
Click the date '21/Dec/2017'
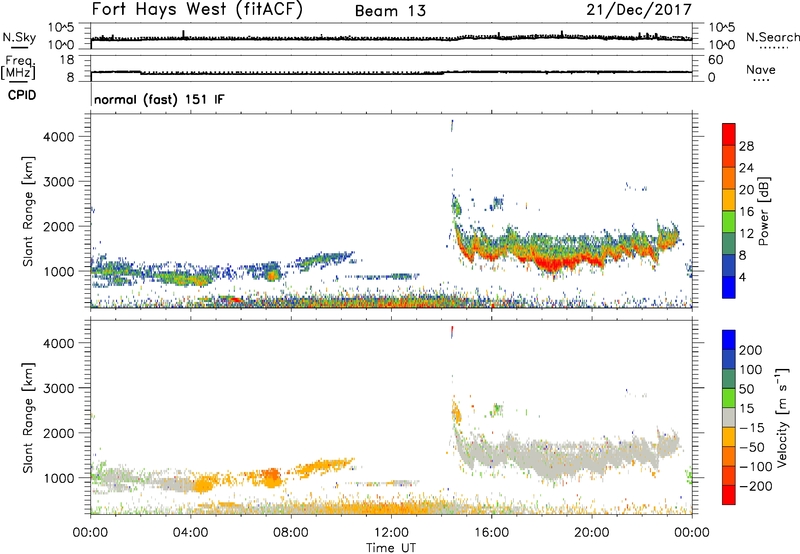coord(639,10)
